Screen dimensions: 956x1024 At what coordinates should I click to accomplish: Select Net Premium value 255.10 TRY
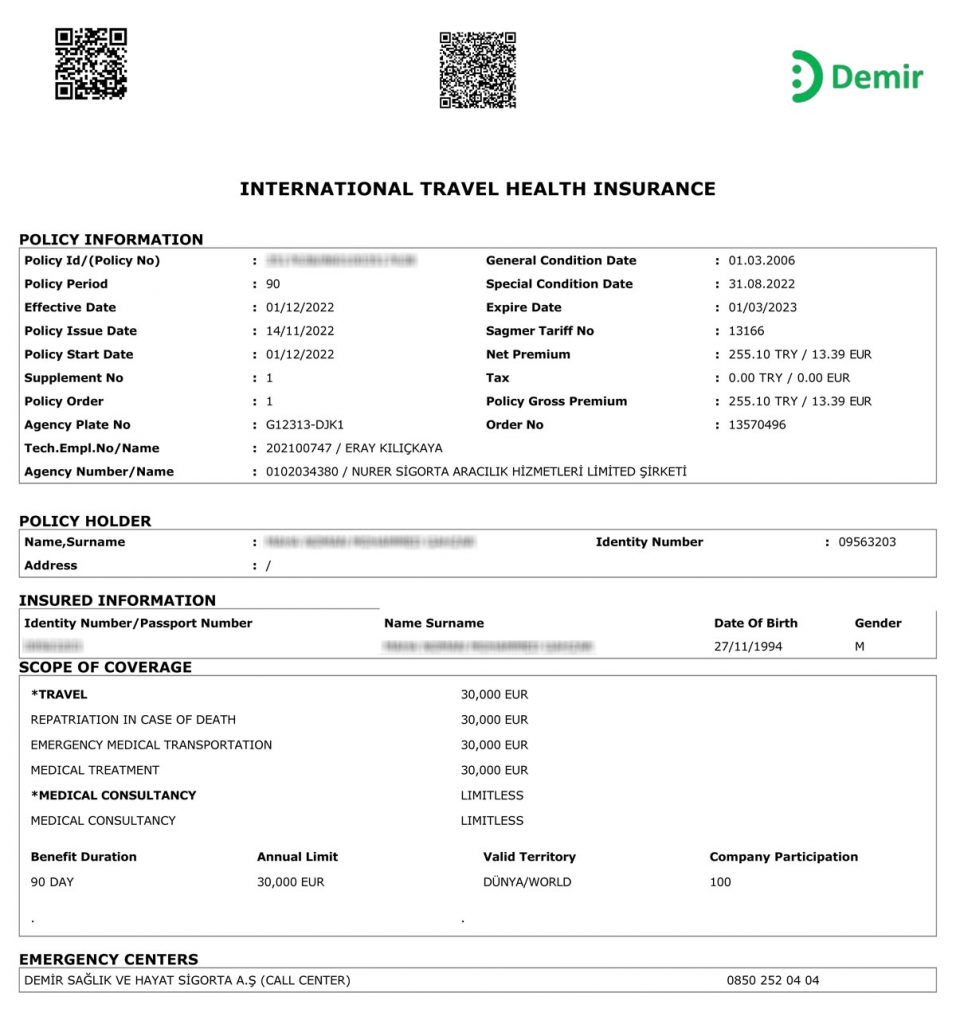point(763,355)
